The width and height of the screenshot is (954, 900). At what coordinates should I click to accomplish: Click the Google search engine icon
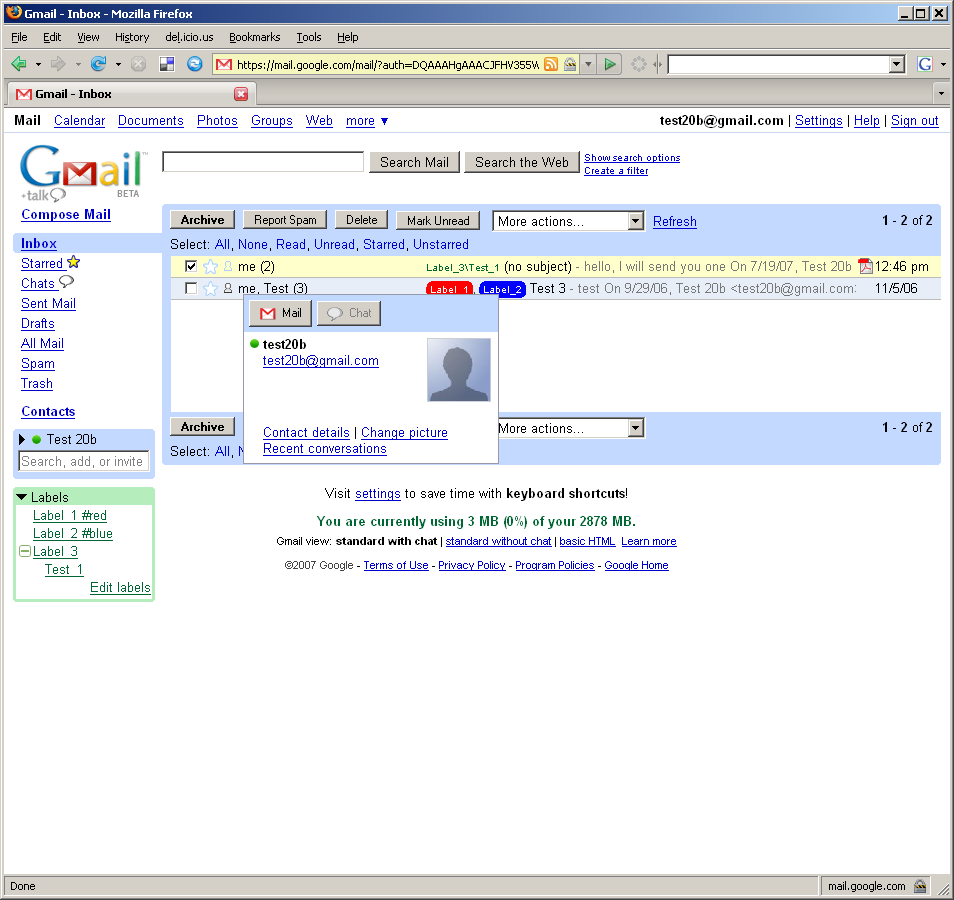tap(925, 64)
